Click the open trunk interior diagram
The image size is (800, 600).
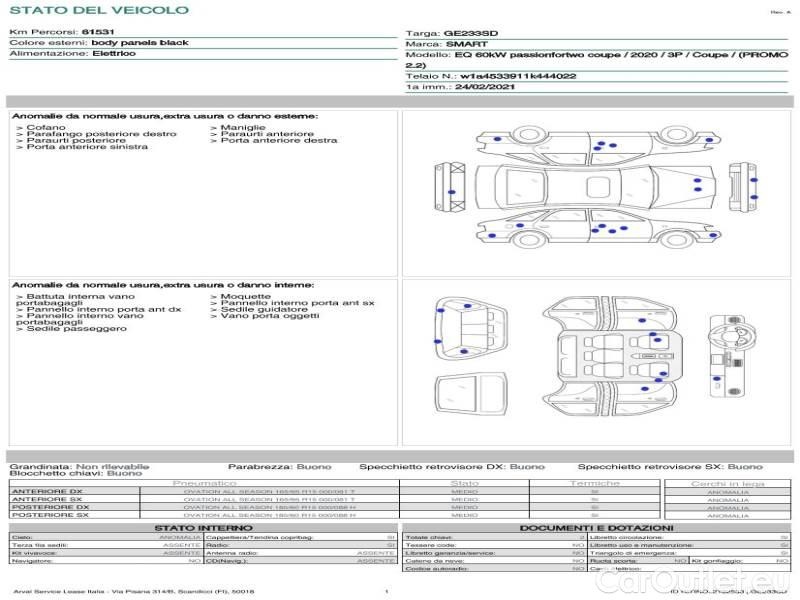[471, 329]
